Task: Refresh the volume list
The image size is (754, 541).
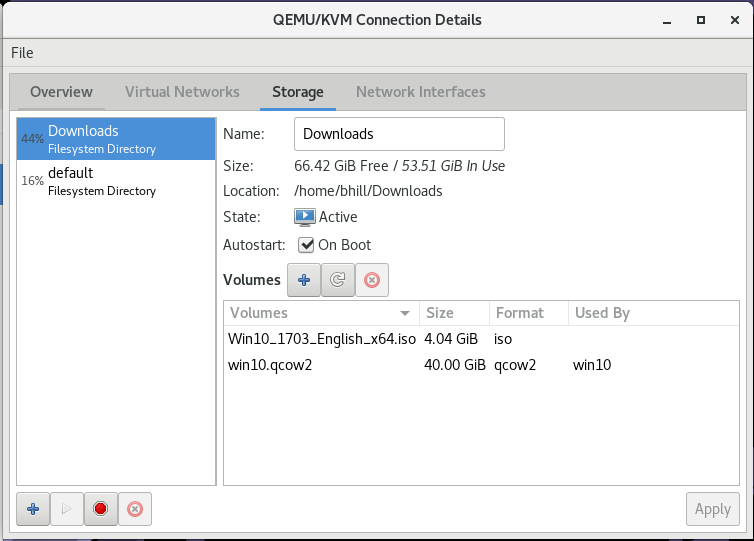Action: click(x=338, y=280)
